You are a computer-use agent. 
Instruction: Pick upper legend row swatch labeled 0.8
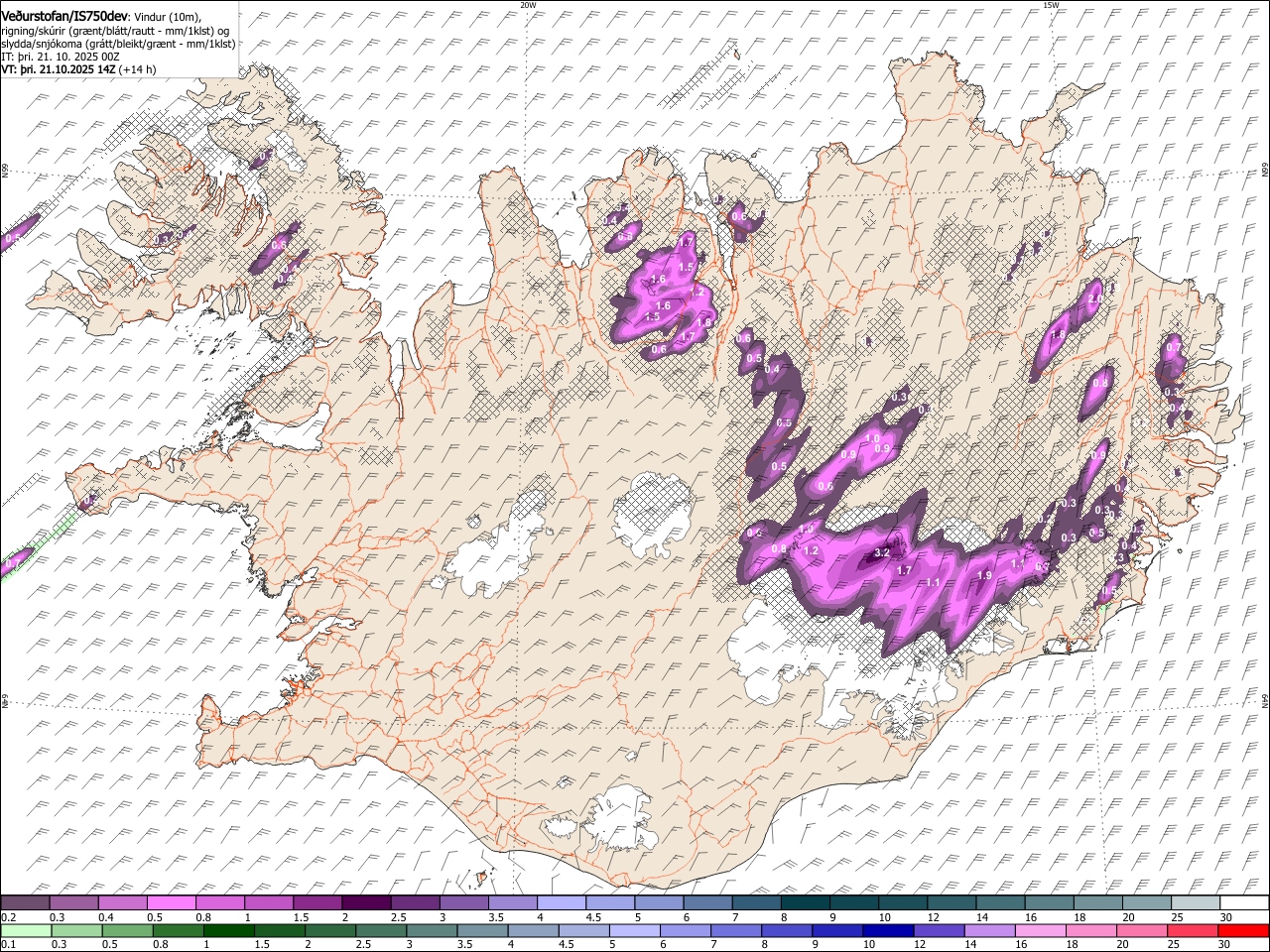(x=219, y=903)
